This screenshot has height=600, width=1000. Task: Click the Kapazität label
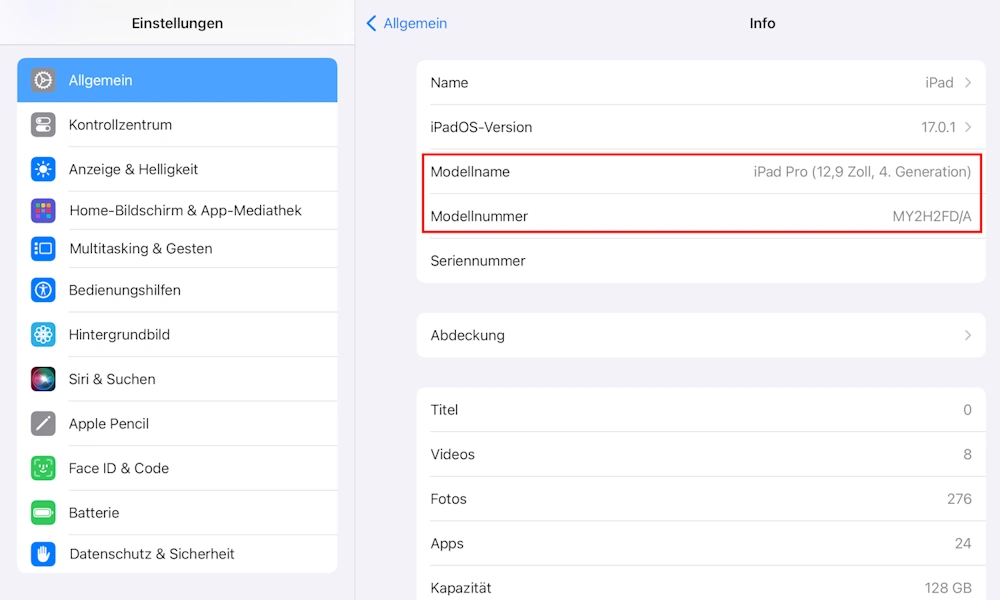[461, 588]
